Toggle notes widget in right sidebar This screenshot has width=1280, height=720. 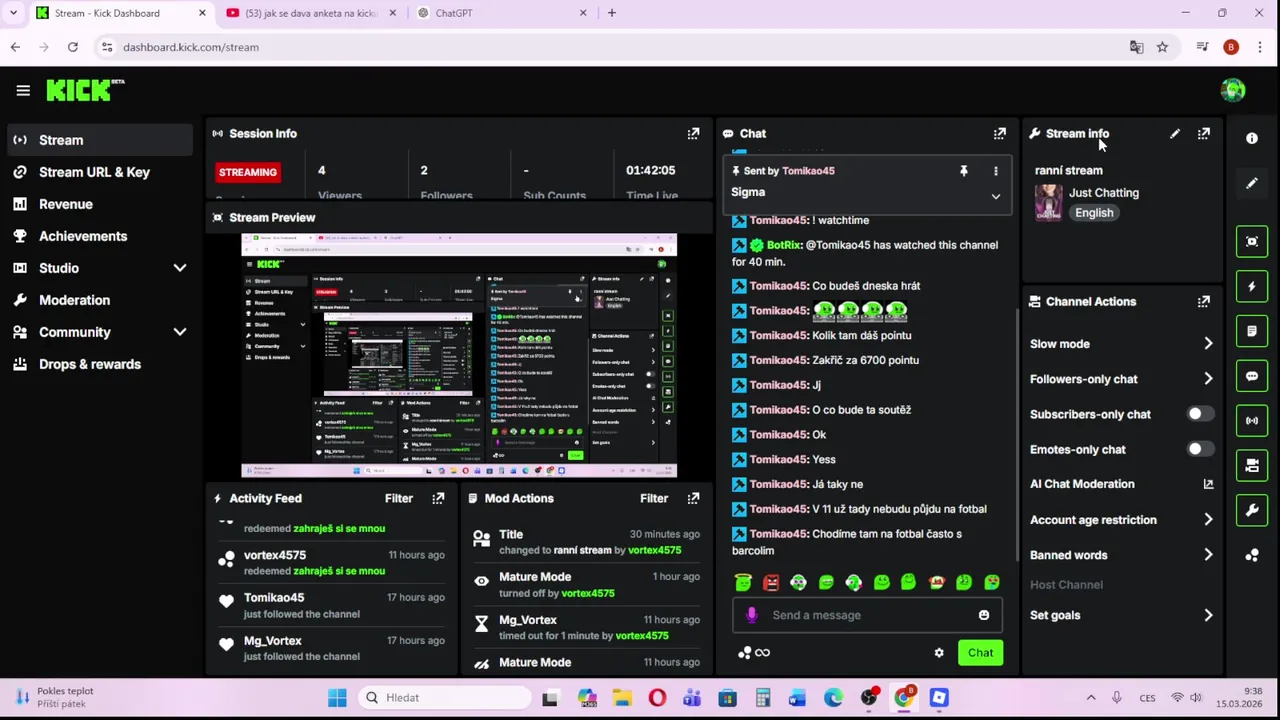tap(1252, 331)
